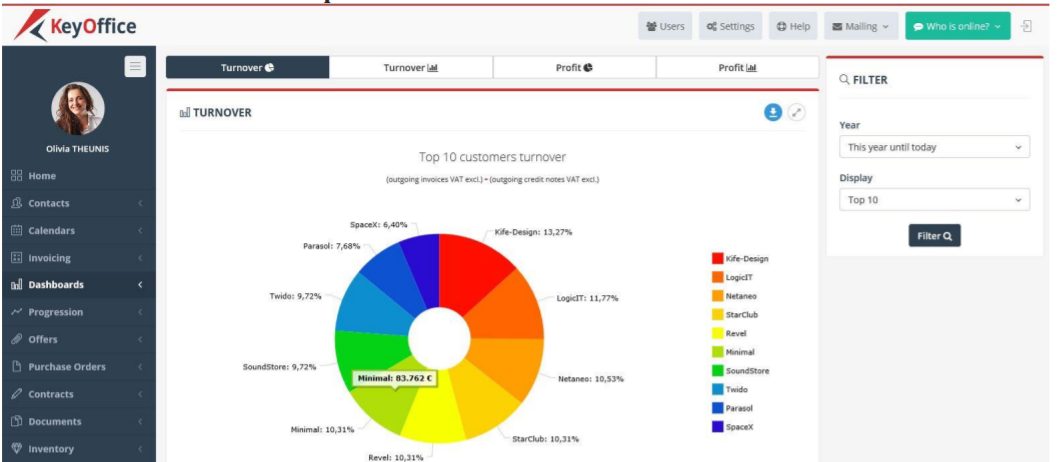1057x462 pixels.
Task: Switch to the Profit pie chart tab
Action: pyautogui.click(x=574, y=67)
